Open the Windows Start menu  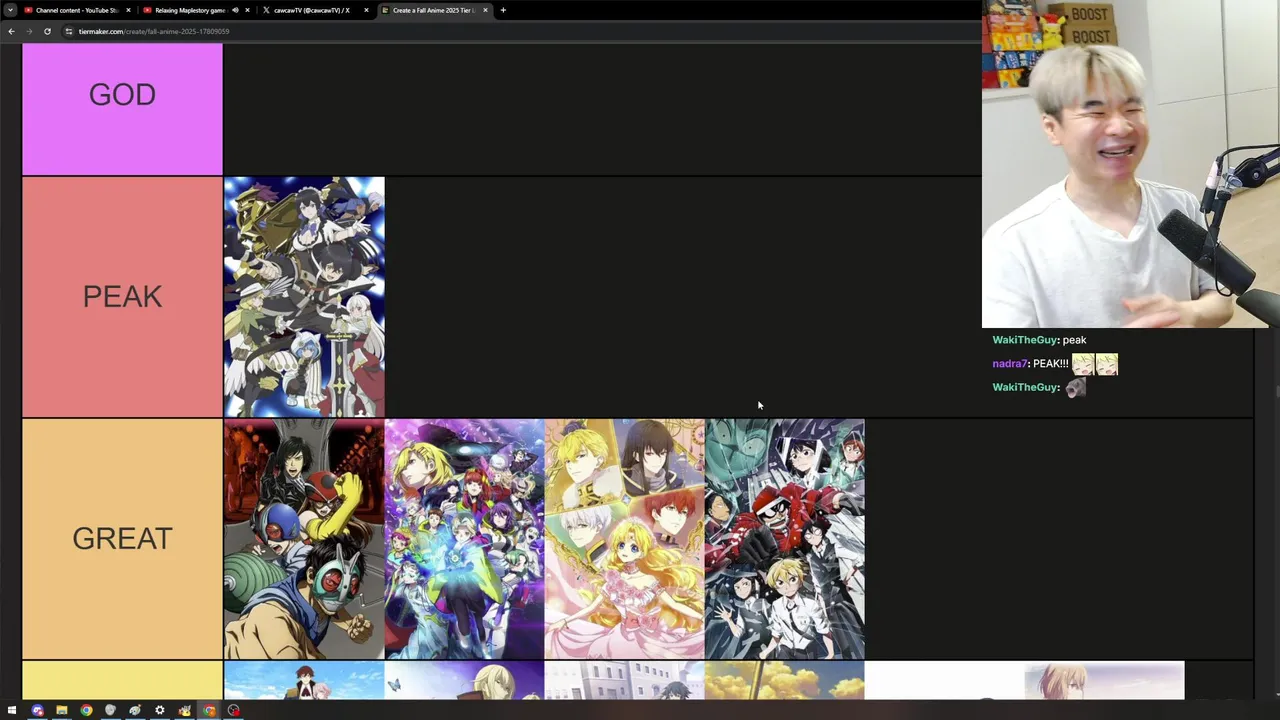pos(12,711)
